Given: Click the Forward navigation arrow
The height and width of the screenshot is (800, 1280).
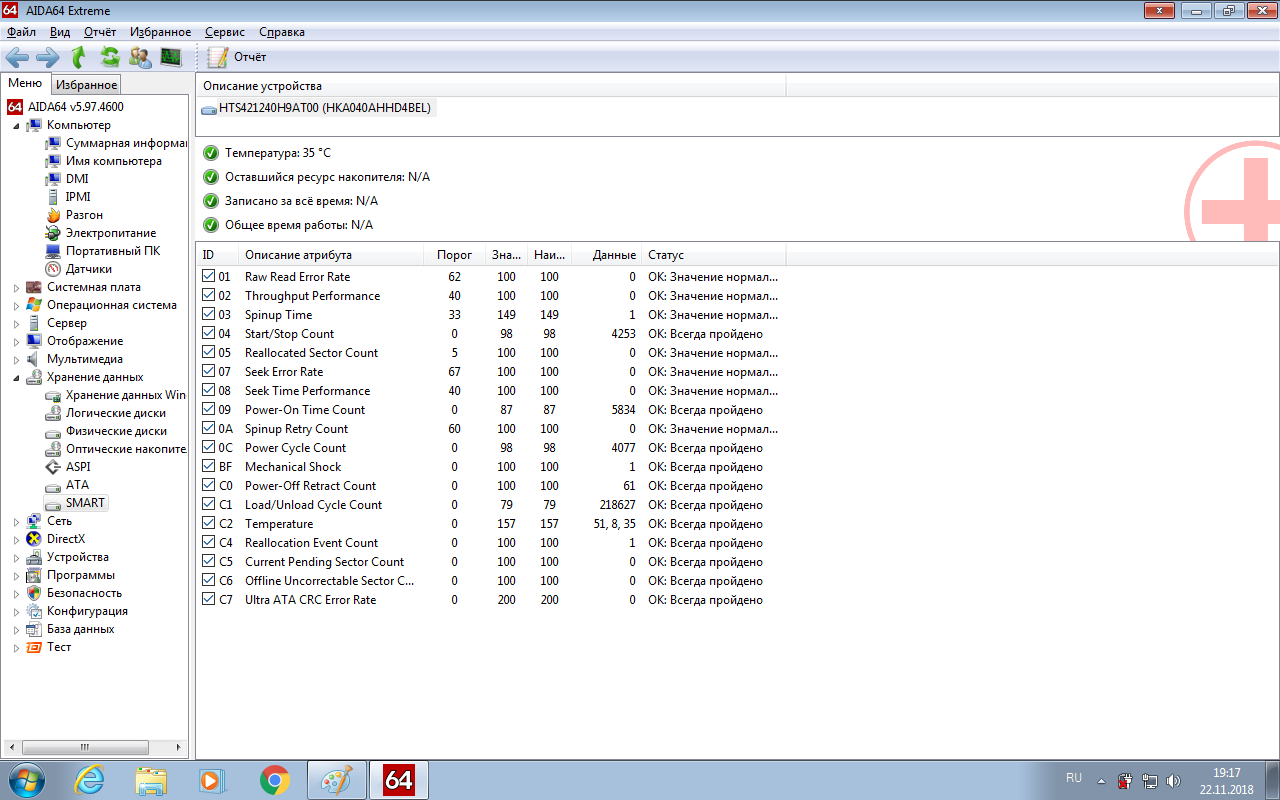Looking at the screenshot, I should pos(48,57).
